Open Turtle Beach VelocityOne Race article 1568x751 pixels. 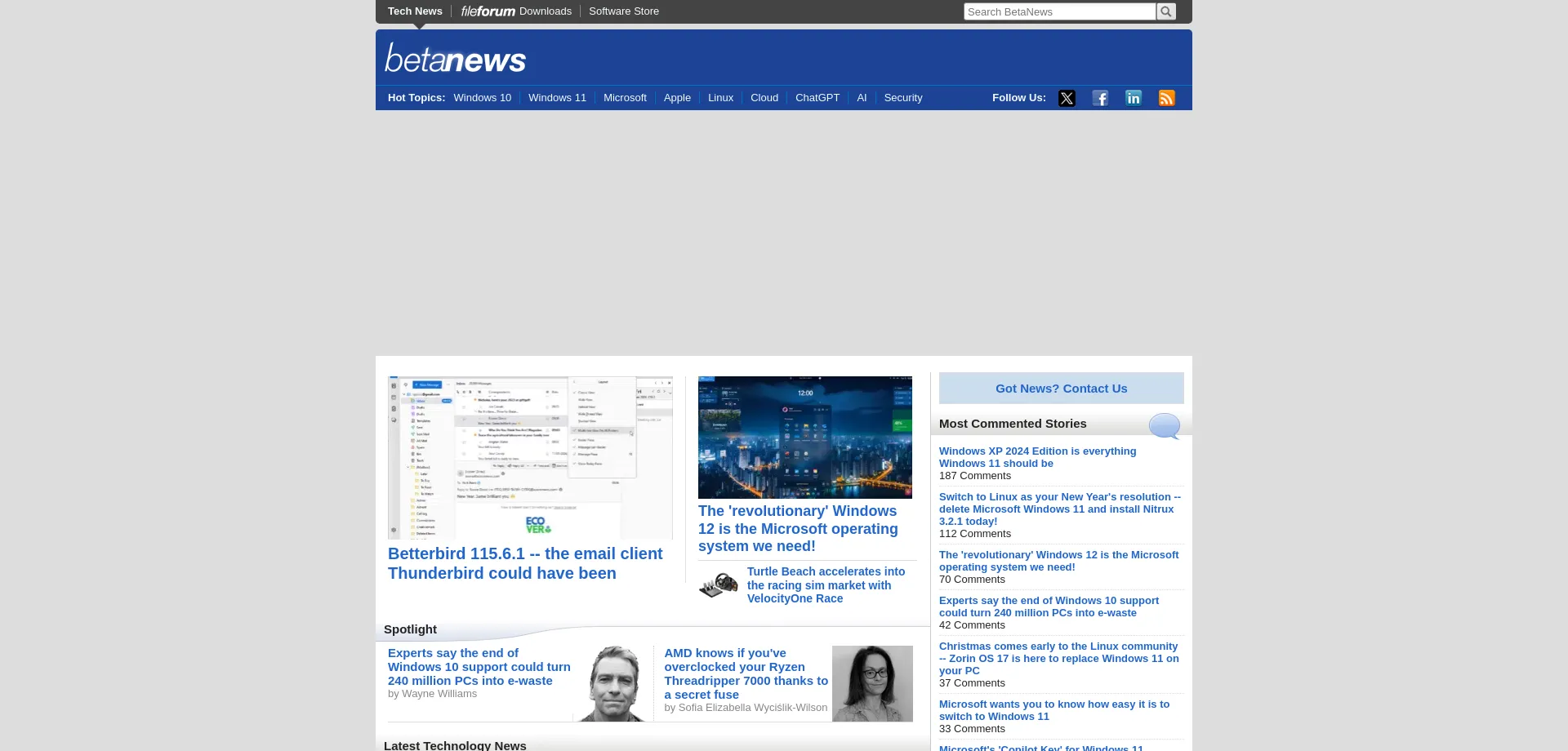(x=826, y=585)
